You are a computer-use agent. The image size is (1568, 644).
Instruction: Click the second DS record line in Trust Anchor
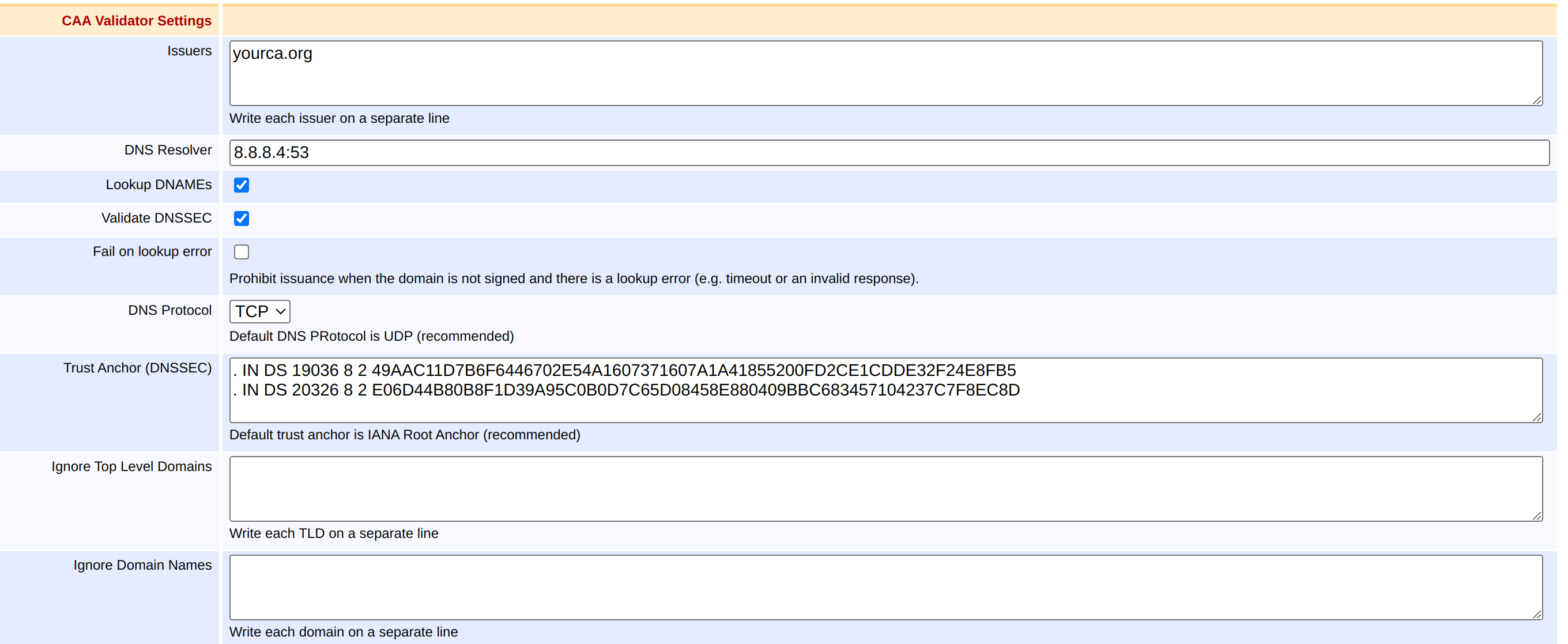pos(627,390)
